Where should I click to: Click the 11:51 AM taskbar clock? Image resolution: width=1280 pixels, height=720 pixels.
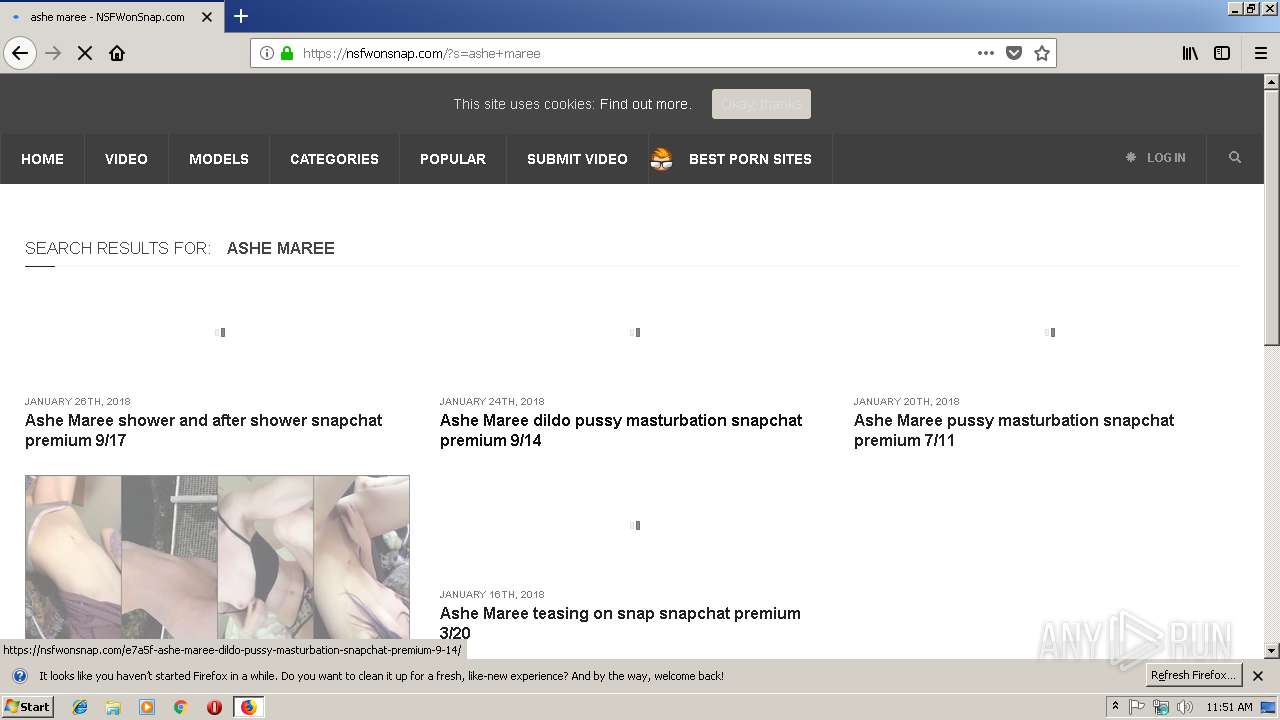pos(1229,707)
